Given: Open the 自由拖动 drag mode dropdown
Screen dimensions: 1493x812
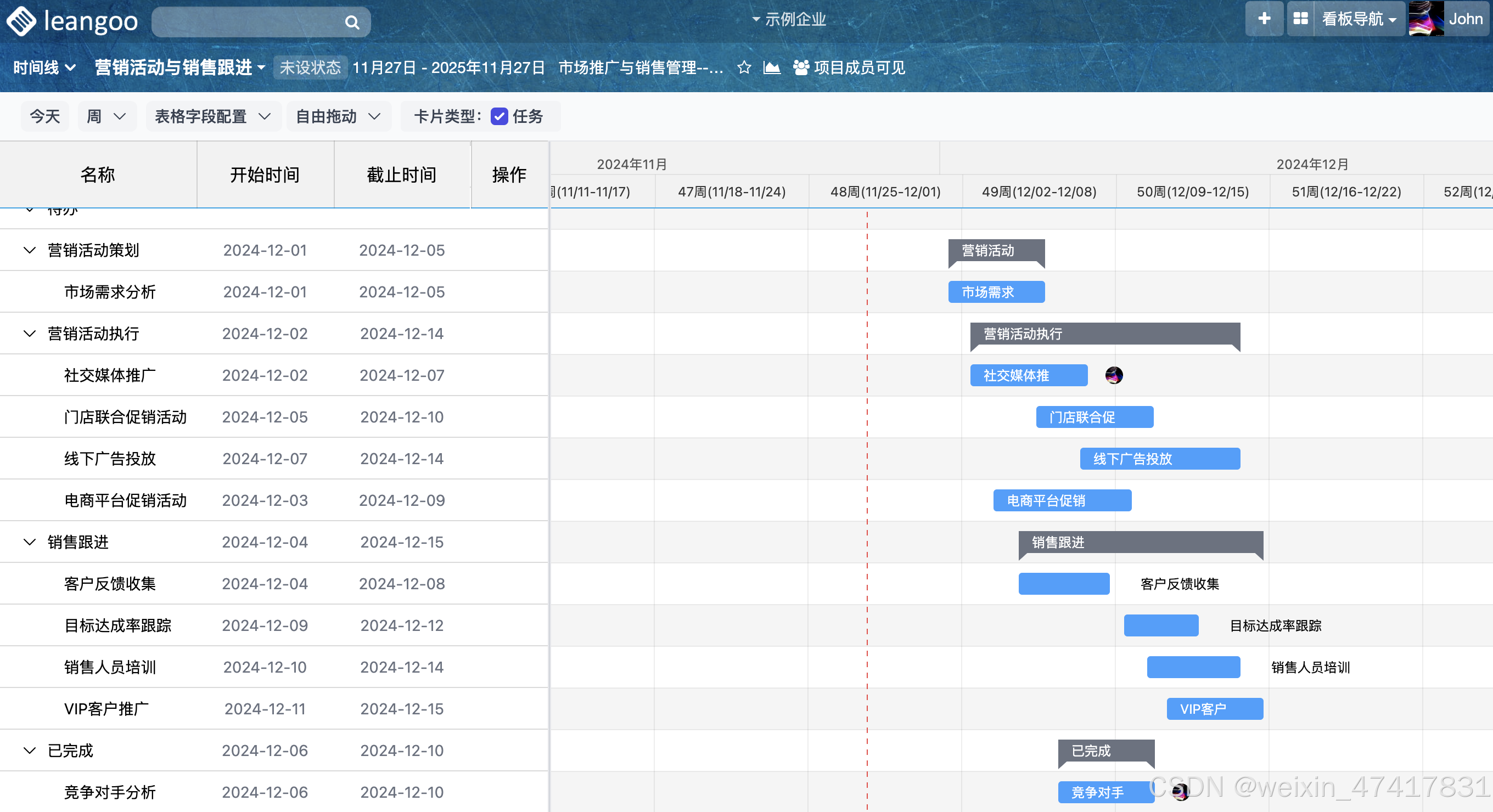Looking at the screenshot, I should coord(338,116).
